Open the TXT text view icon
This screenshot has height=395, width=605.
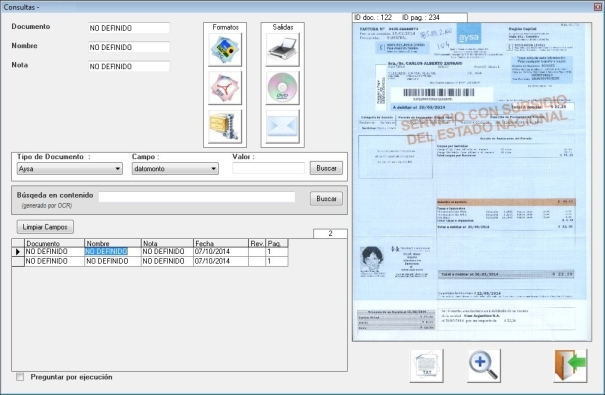[426, 366]
